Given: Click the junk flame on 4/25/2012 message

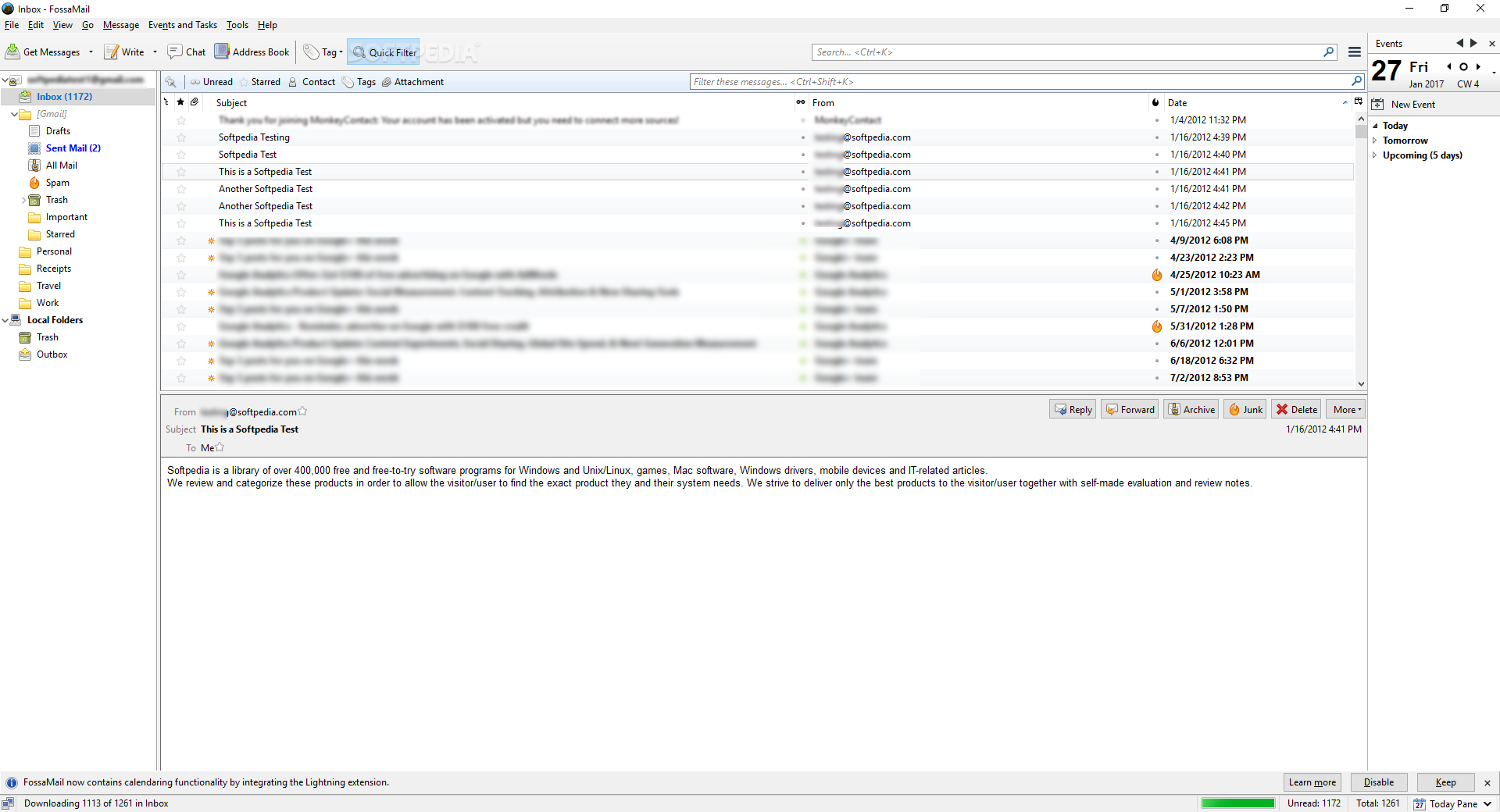Looking at the screenshot, I should 1157,275.
